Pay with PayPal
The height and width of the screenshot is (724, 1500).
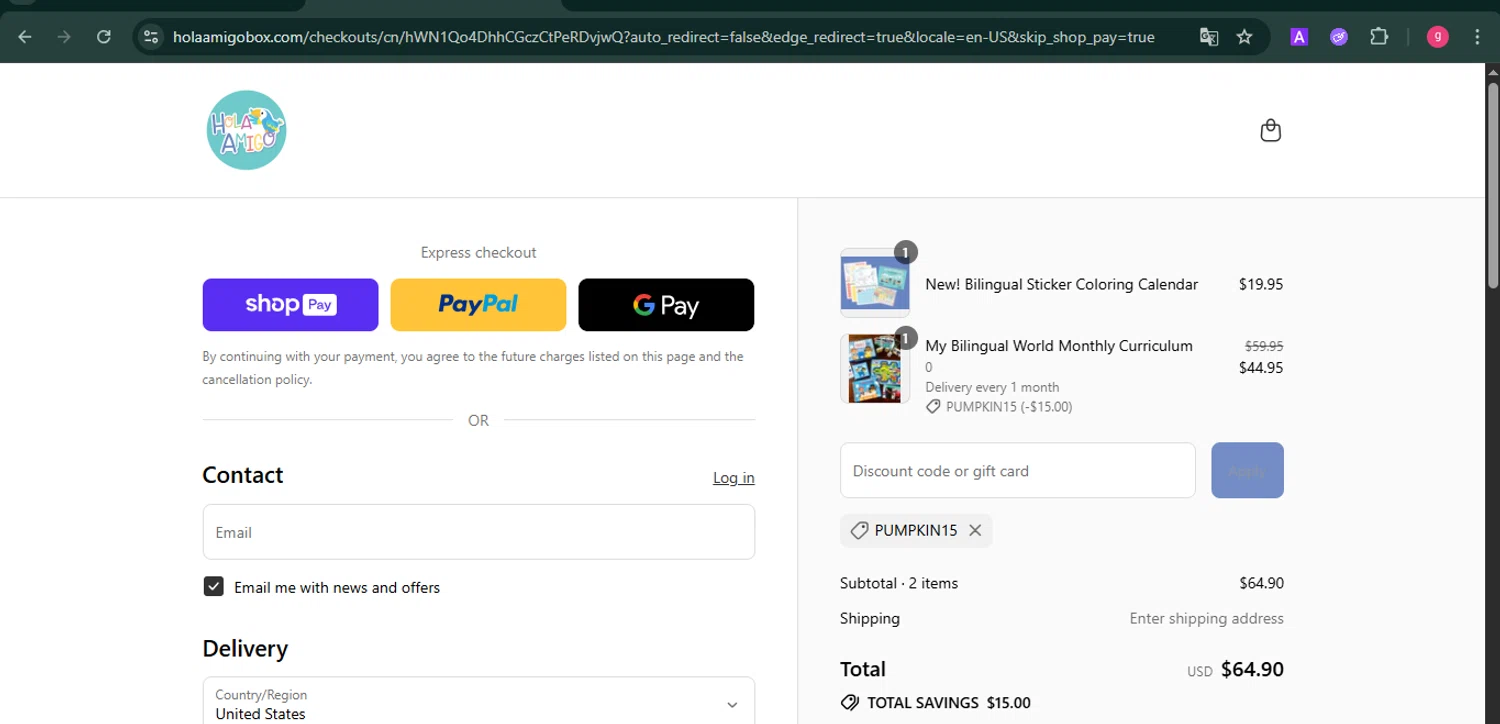(x=478, y=305)
